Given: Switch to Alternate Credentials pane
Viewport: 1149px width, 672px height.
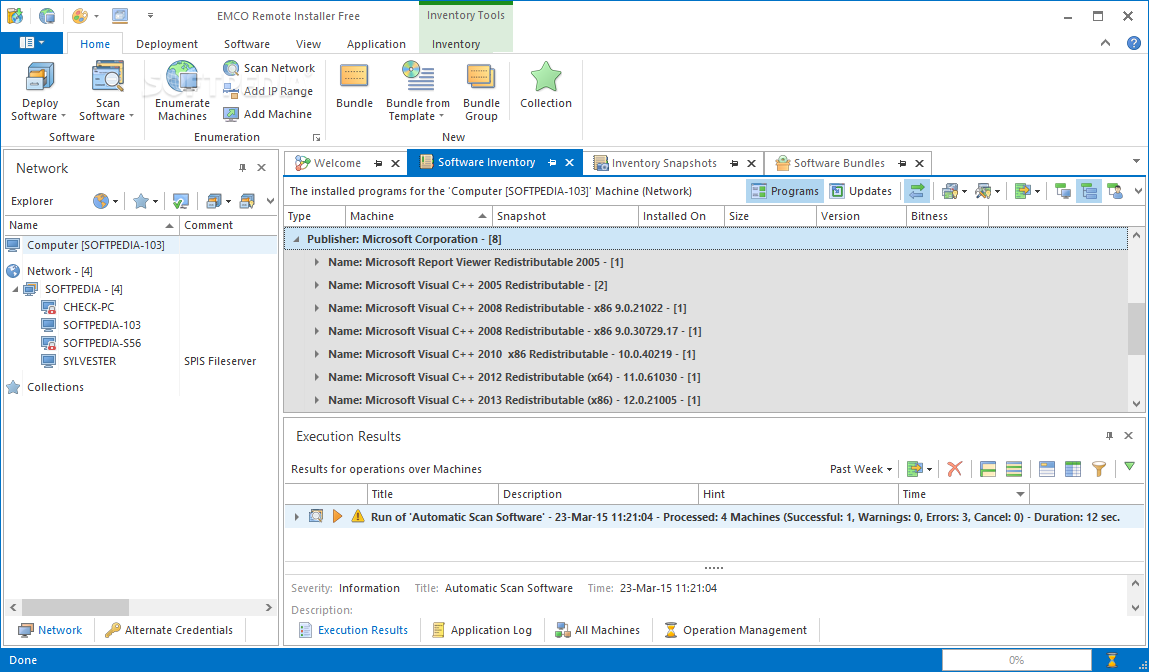Looking at the screenshot, I should [169, 629].
